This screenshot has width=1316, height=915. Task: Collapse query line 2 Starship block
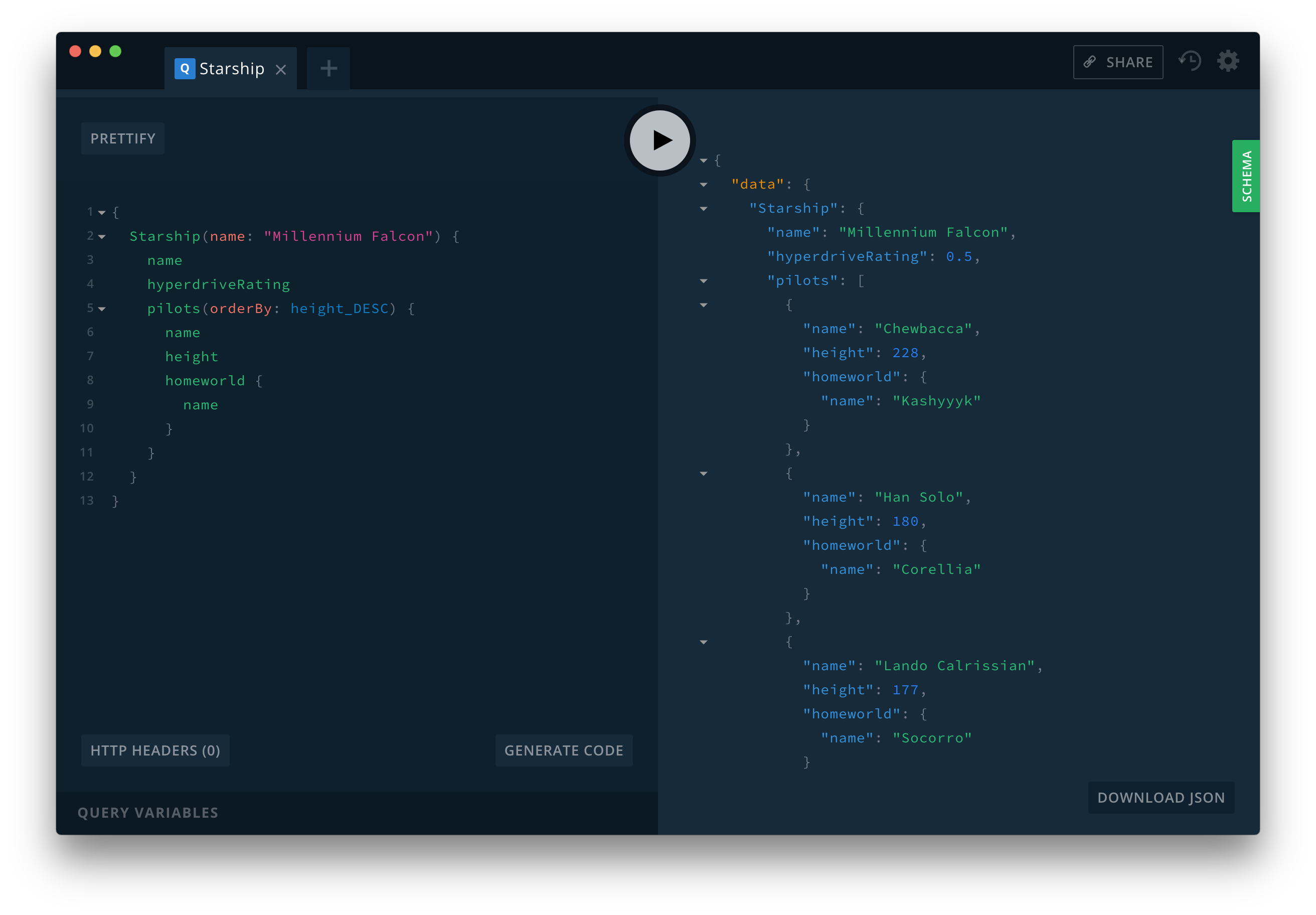click(102, 236)
